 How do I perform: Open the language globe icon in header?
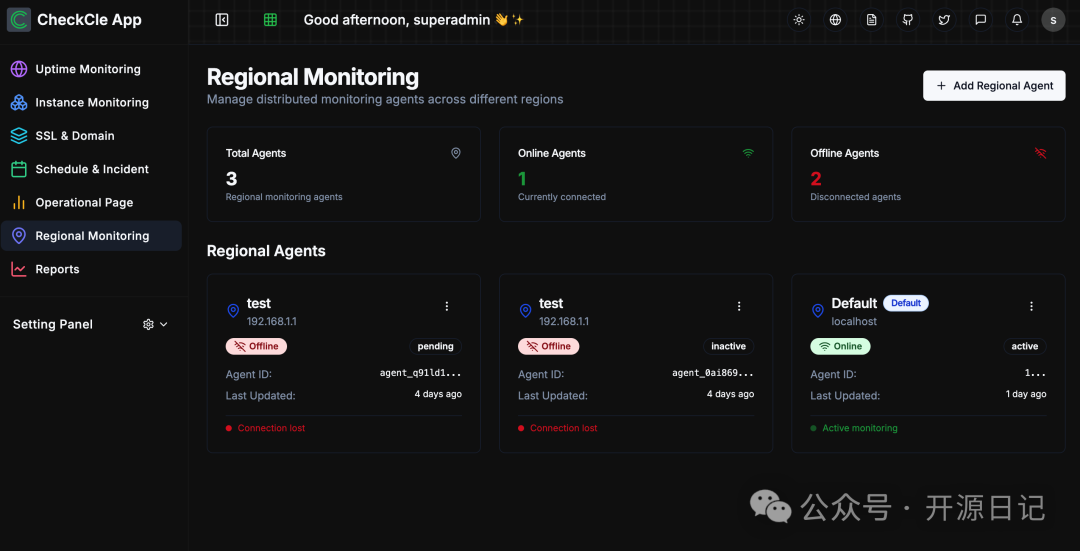835,20
